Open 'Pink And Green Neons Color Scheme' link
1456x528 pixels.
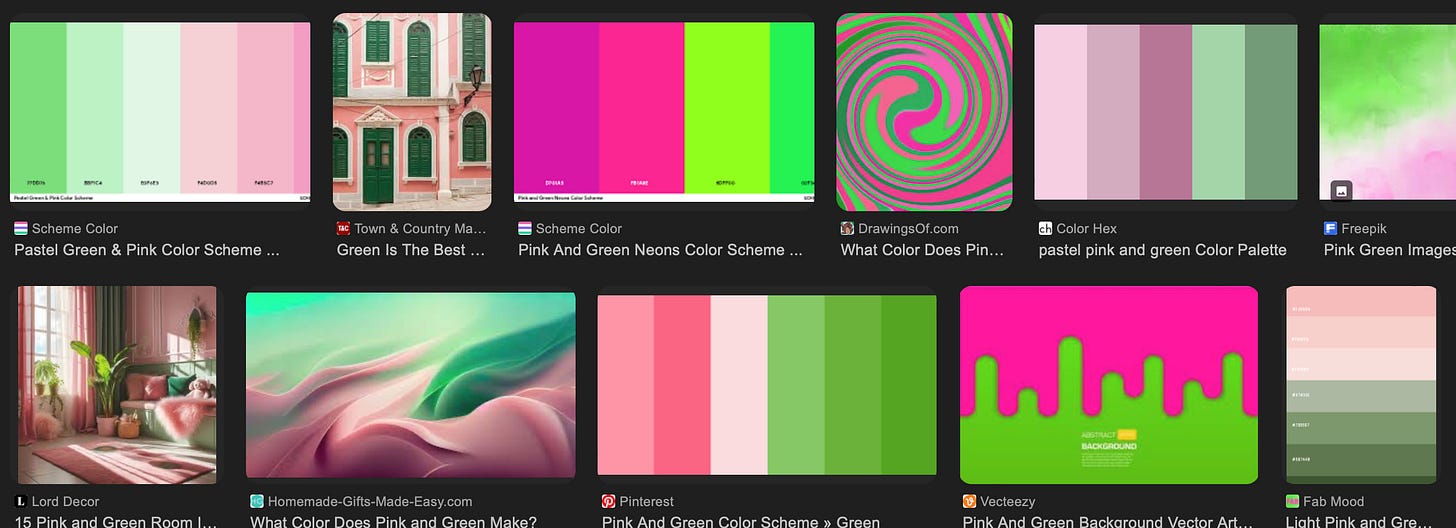660,250
